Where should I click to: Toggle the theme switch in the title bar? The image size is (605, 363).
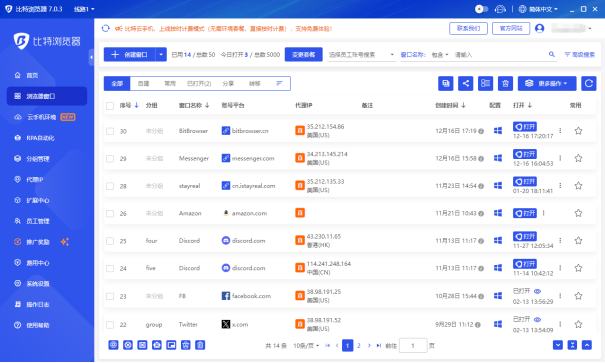coord(482,9)
